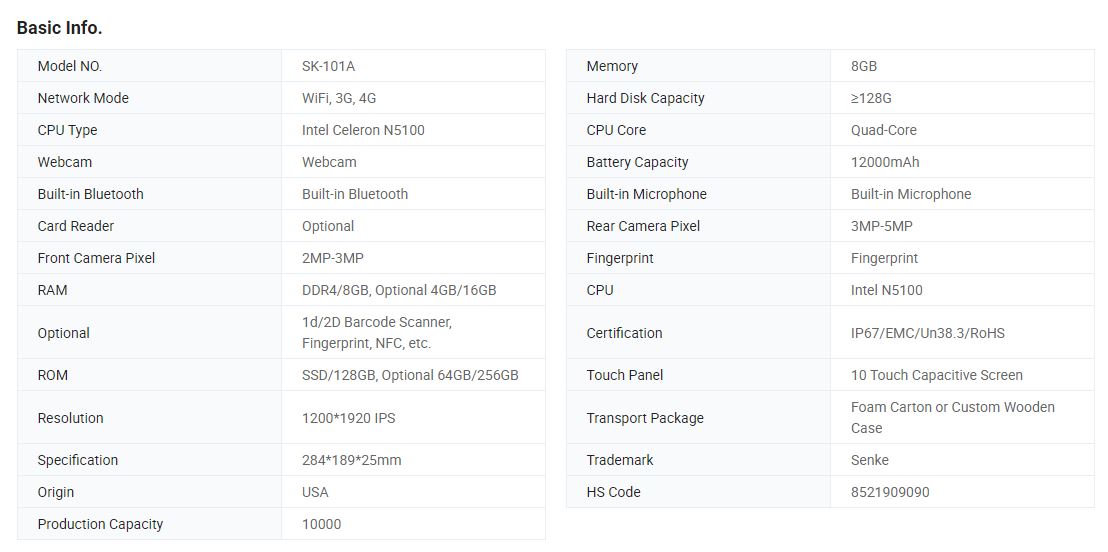
Task: Click the USA origin value
Action: [315, 492]
